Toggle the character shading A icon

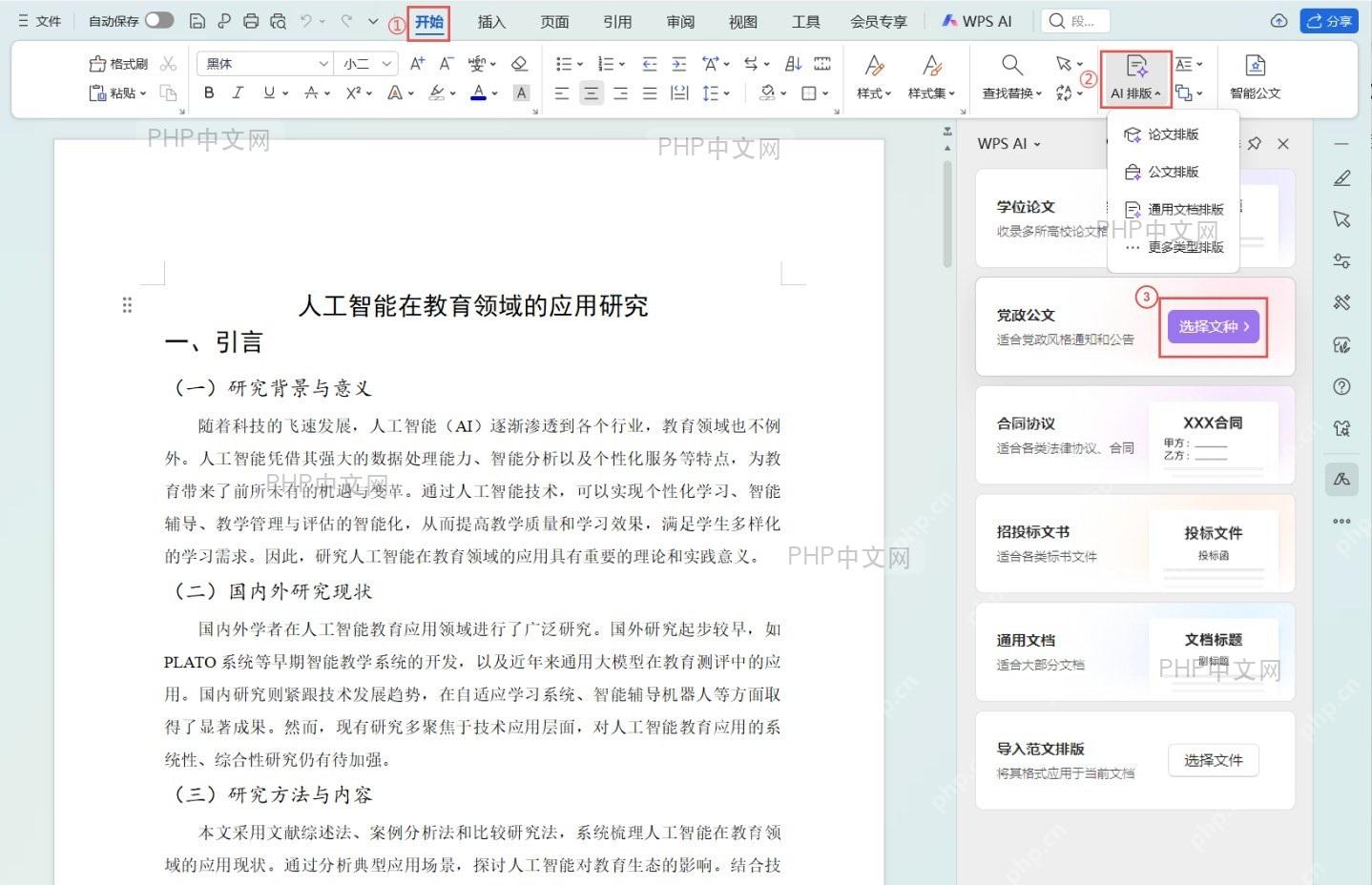pos(521,93)
